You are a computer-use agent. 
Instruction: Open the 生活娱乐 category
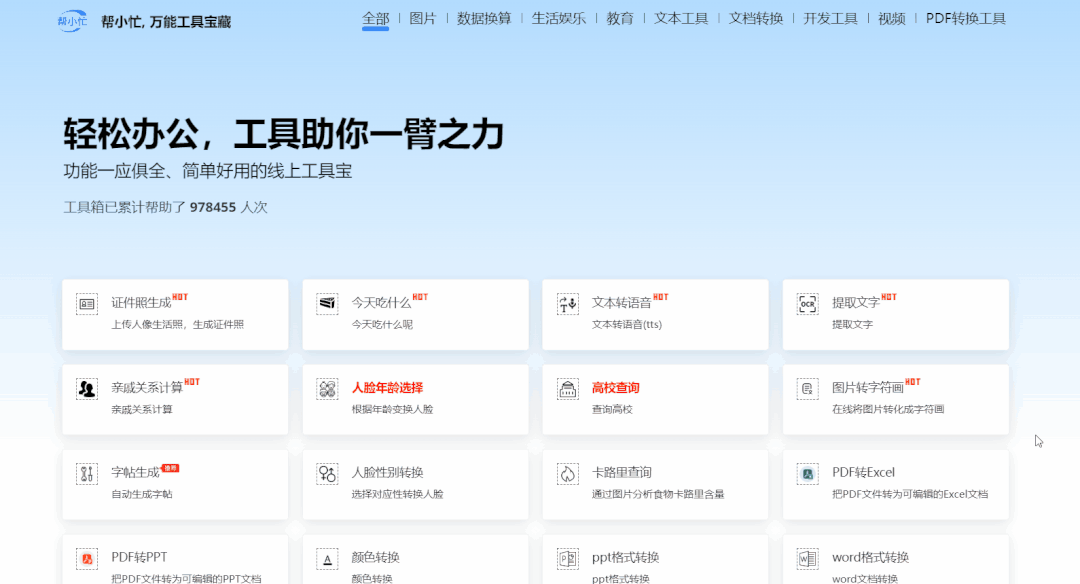(x=559, y=18)
